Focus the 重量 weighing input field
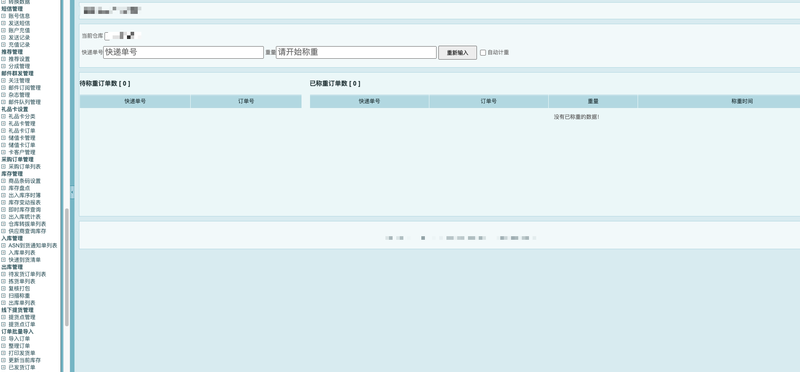 (356, 52)
